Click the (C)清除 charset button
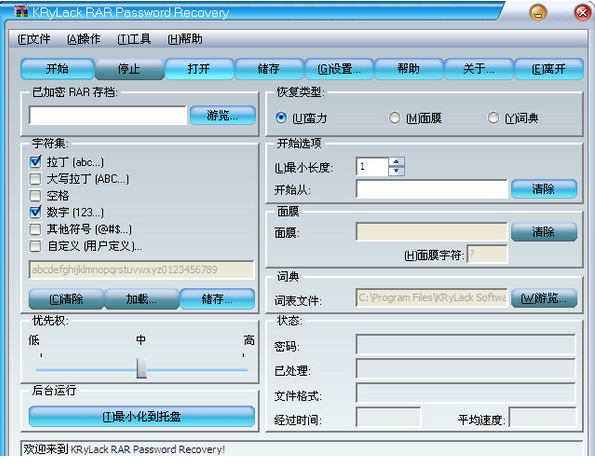The image size is (595, 474). coord(66,299)
